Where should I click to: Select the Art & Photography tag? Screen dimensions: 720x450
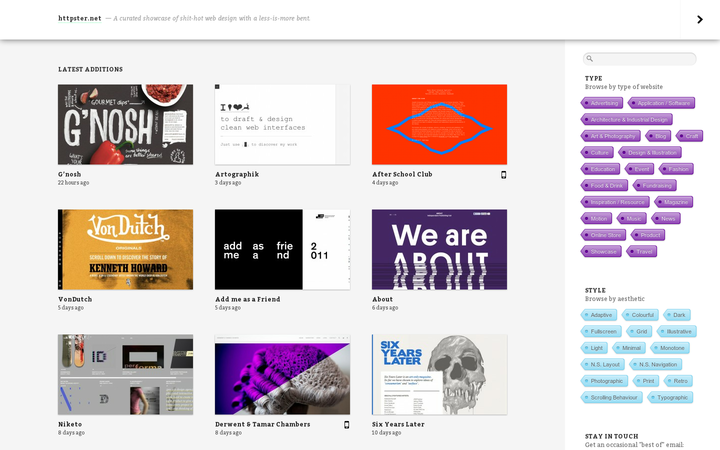click(611, 136)
